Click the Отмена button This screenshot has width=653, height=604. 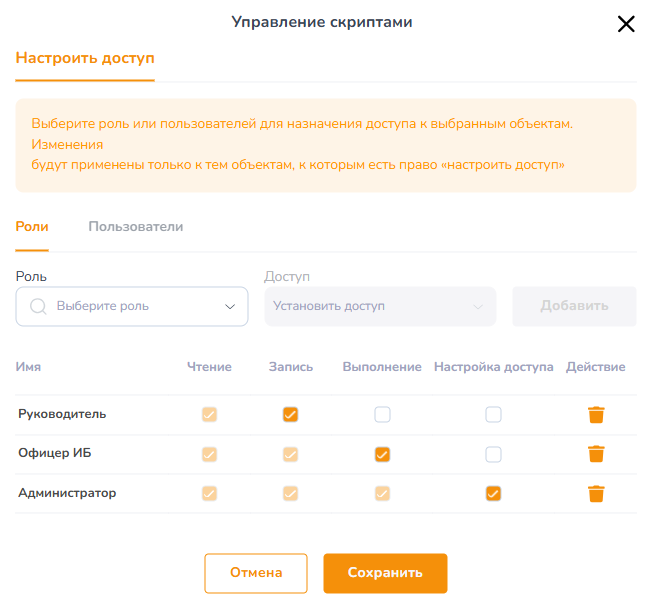click(x=256, y=573)
